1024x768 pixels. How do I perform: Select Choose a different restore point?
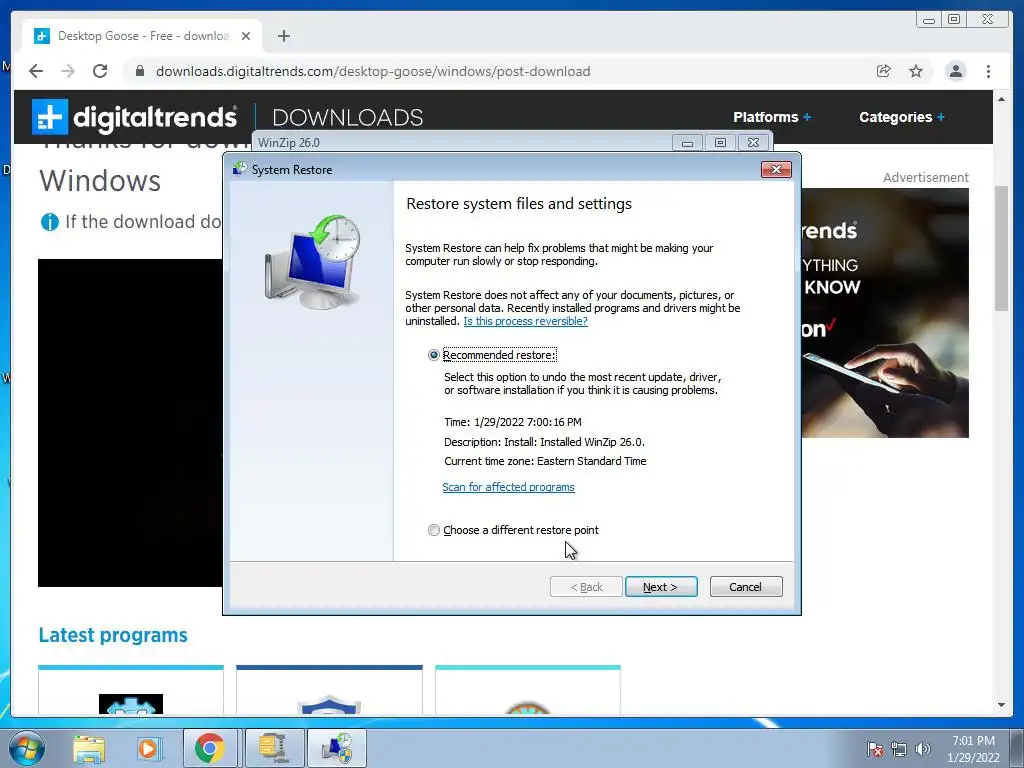coord(434,530)
